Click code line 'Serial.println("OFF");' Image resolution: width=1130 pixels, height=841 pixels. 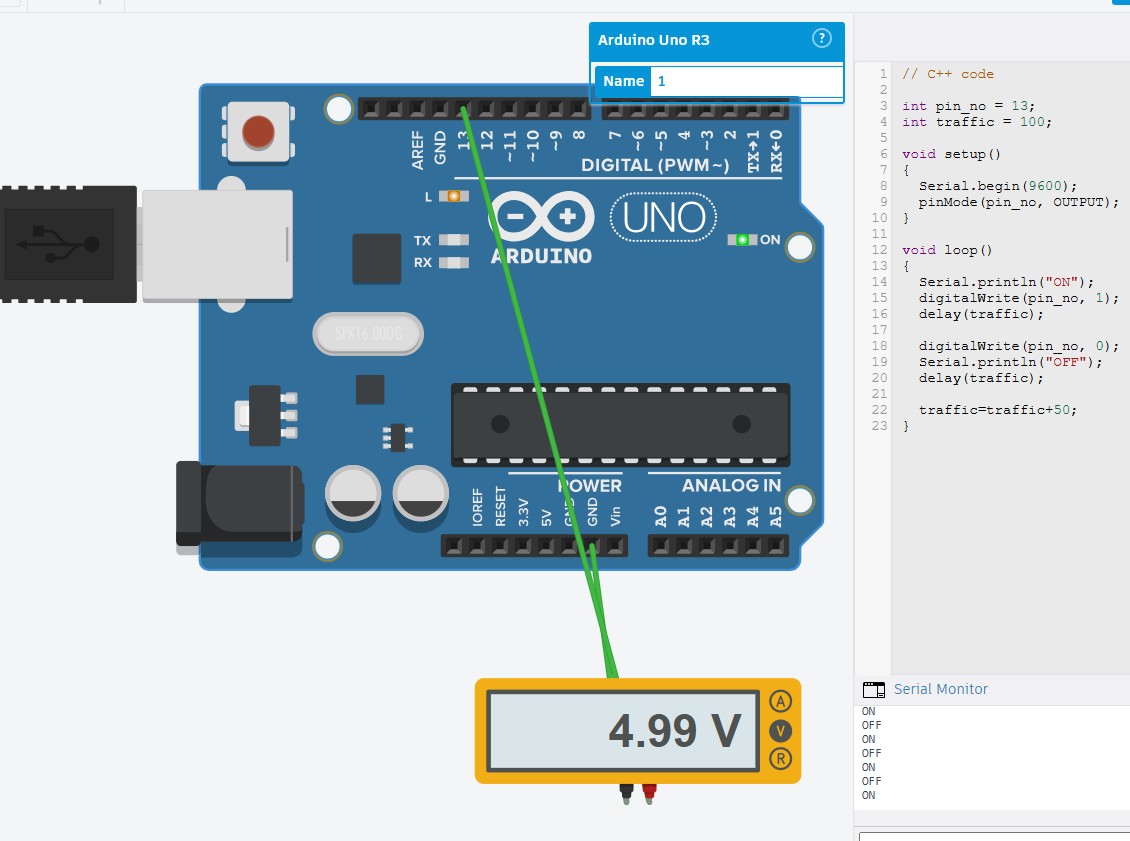point(1010,362)
